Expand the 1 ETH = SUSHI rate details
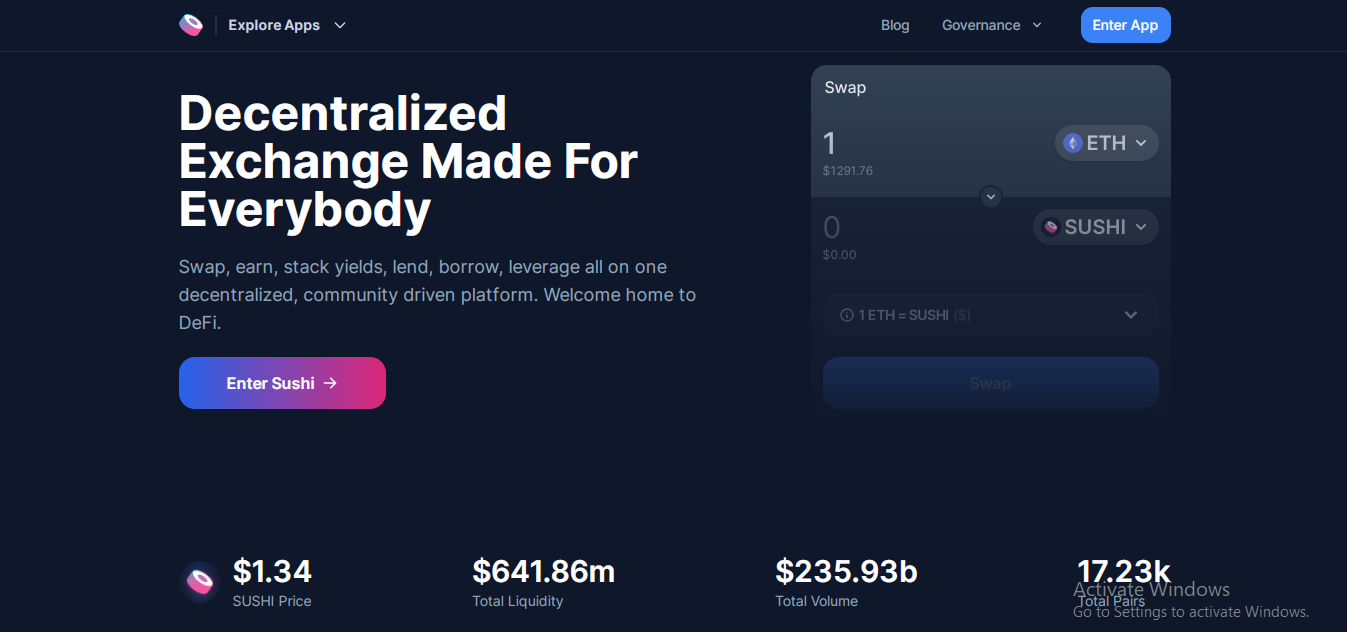This screenshot has height=632, width=1347. coord(990,315)
